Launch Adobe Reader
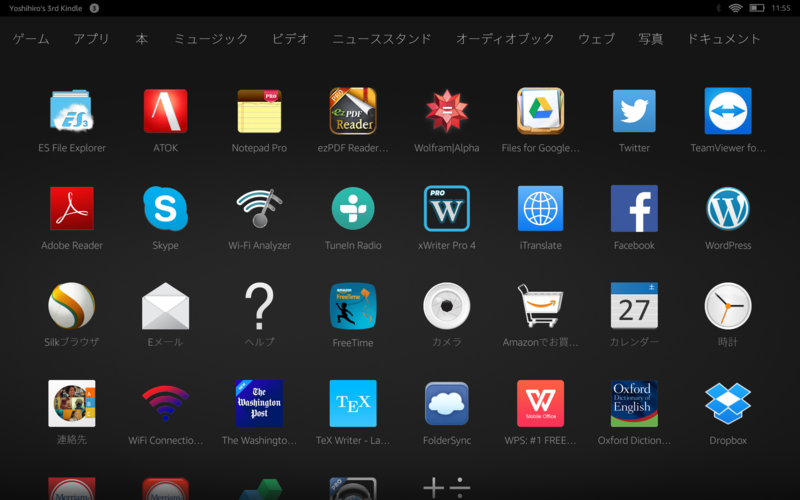Viewport: 800px width, 500px height. coord(71,208)
